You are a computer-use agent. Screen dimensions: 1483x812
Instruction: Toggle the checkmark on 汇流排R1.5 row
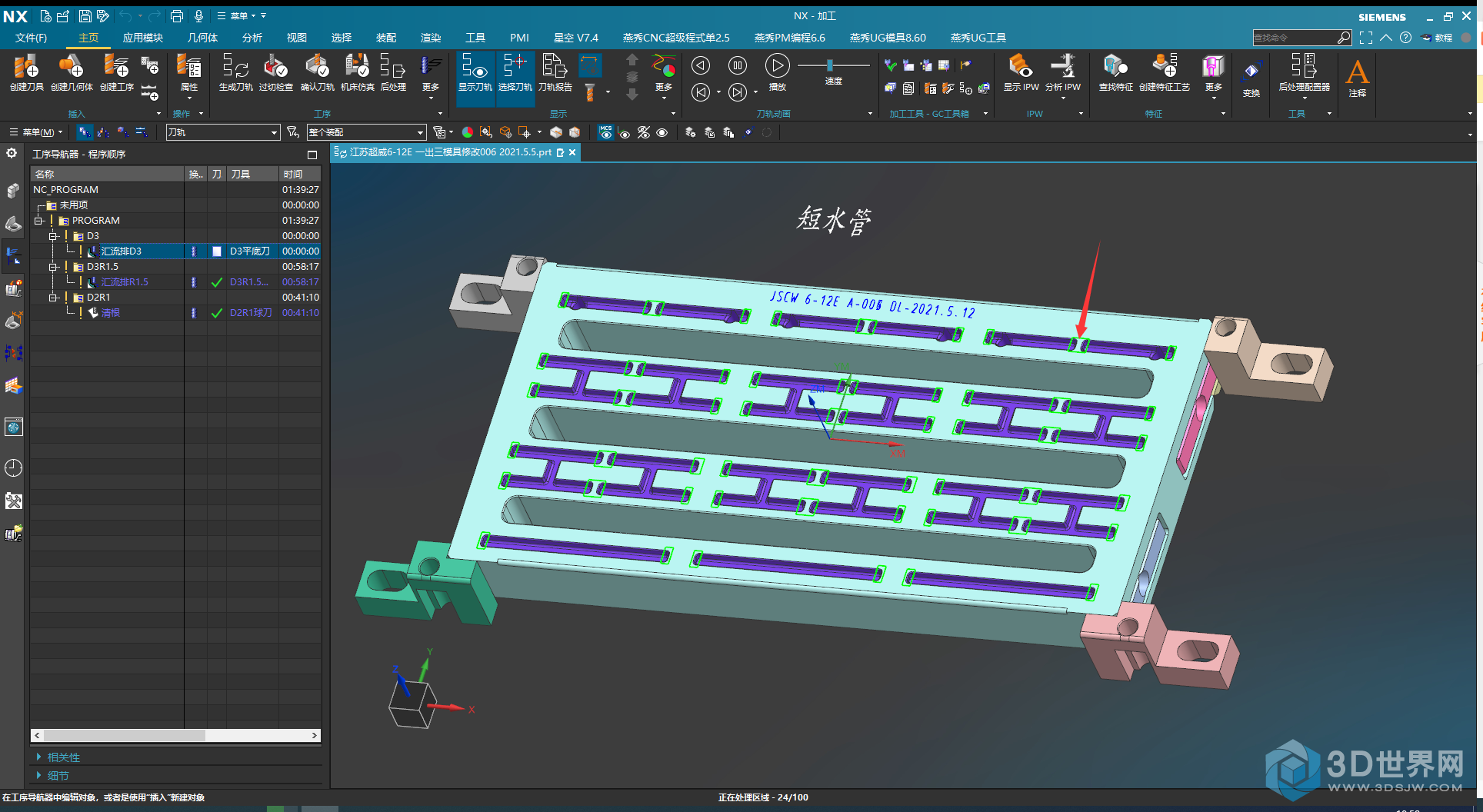coord(217,282)
